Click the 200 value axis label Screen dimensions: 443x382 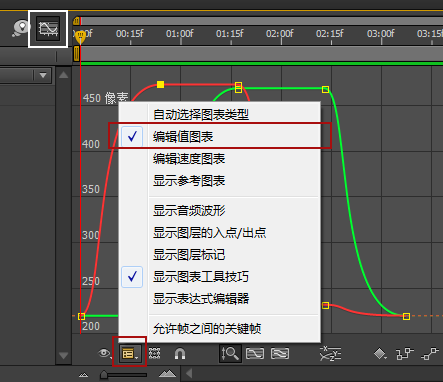(91, 326)
